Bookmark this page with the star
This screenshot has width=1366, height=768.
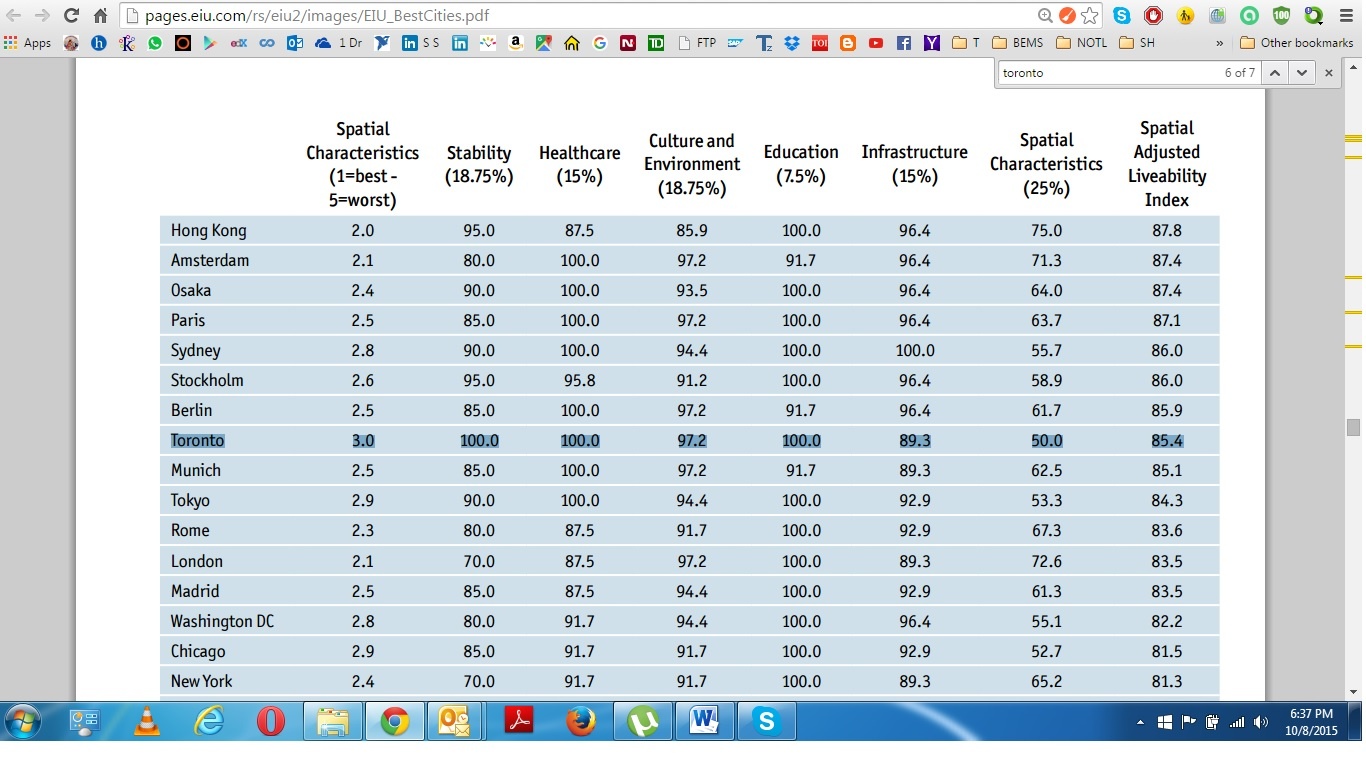click(x=1089, y=16)
